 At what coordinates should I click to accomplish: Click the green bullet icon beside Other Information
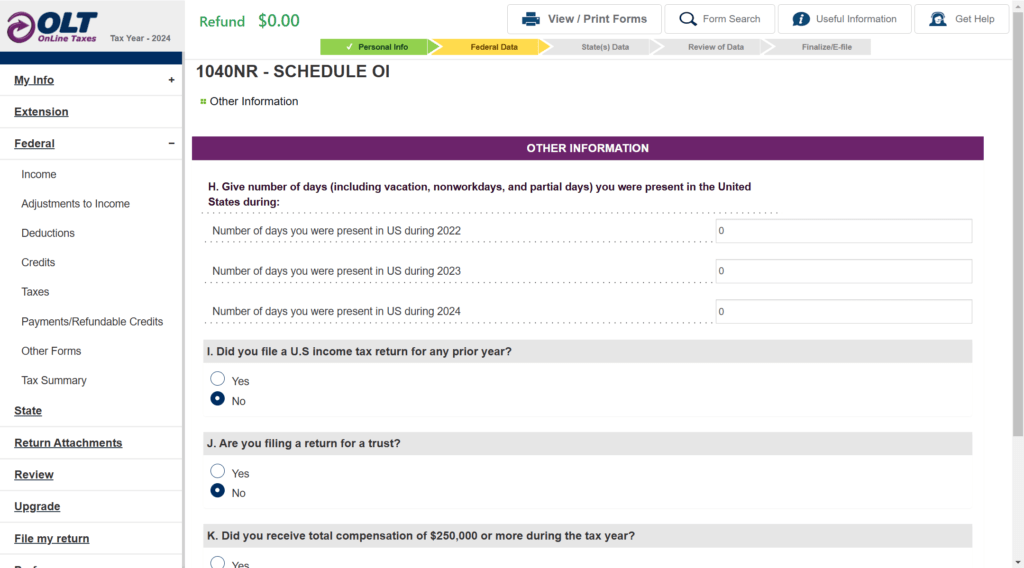[203, 101]
